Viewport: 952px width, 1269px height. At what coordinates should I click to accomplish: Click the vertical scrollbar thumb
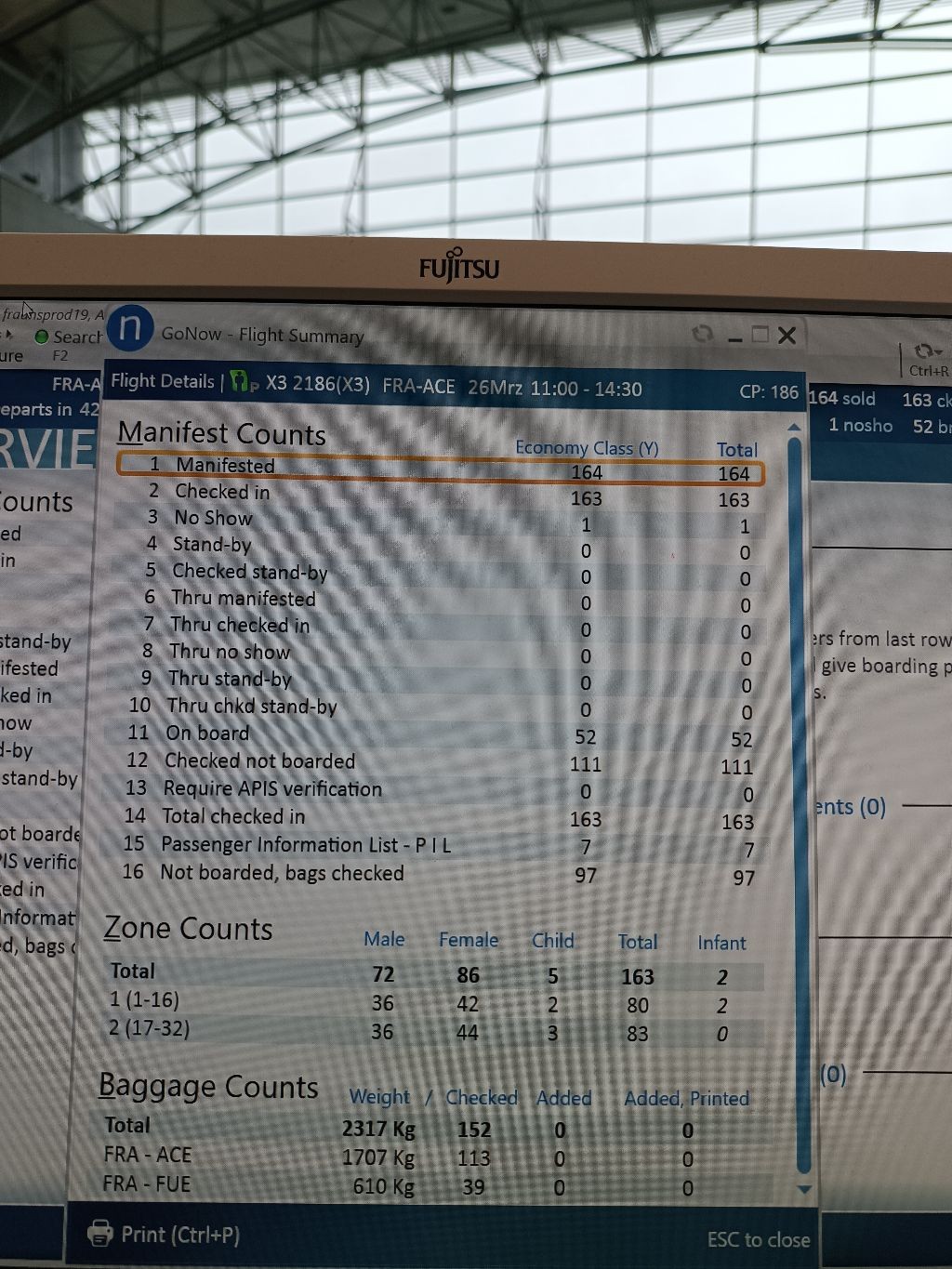click(795, 800)
